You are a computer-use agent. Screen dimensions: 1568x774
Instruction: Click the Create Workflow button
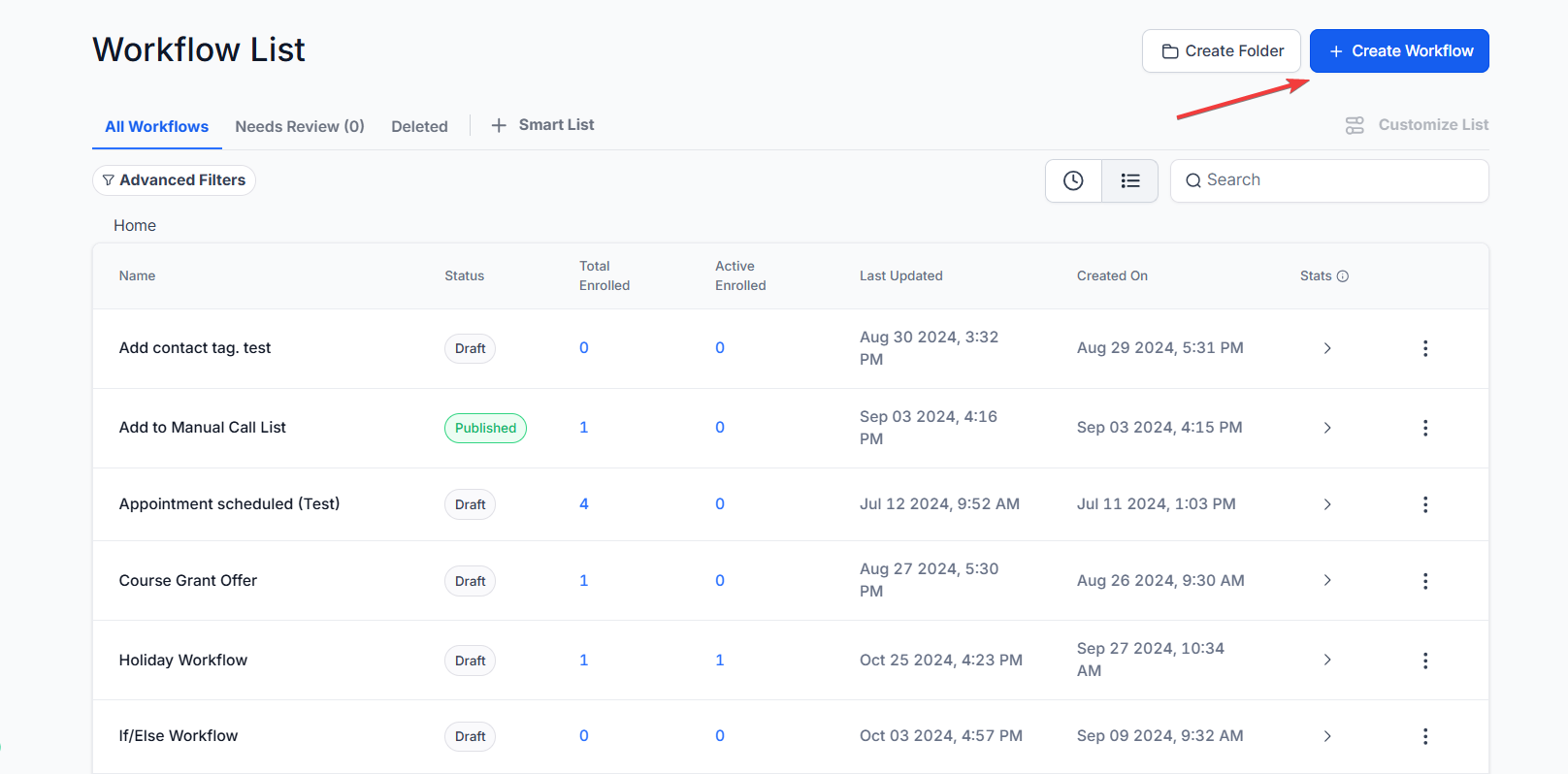tap(1398, 51)
